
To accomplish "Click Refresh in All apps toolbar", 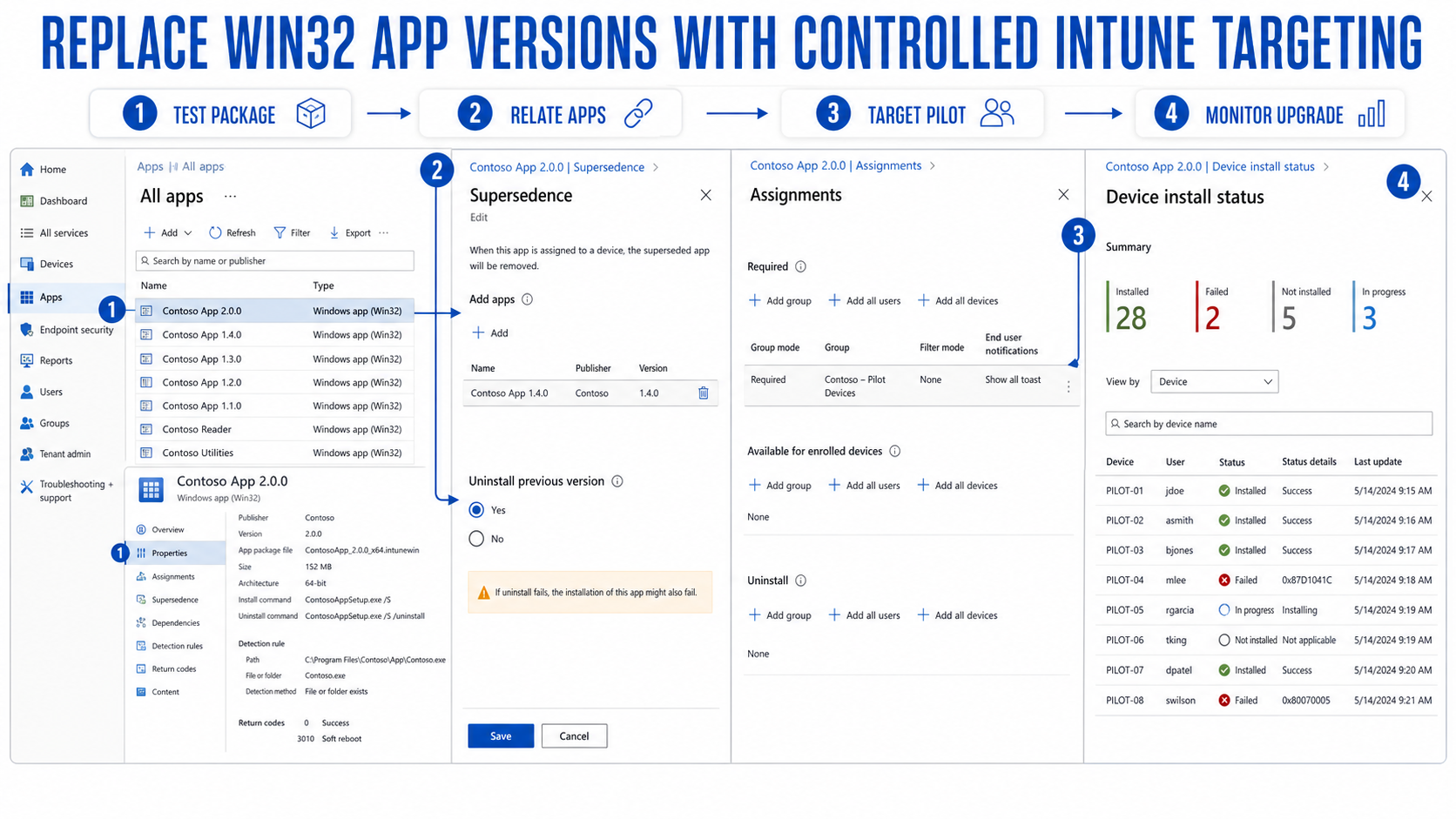I will click(x=233, y=232).
